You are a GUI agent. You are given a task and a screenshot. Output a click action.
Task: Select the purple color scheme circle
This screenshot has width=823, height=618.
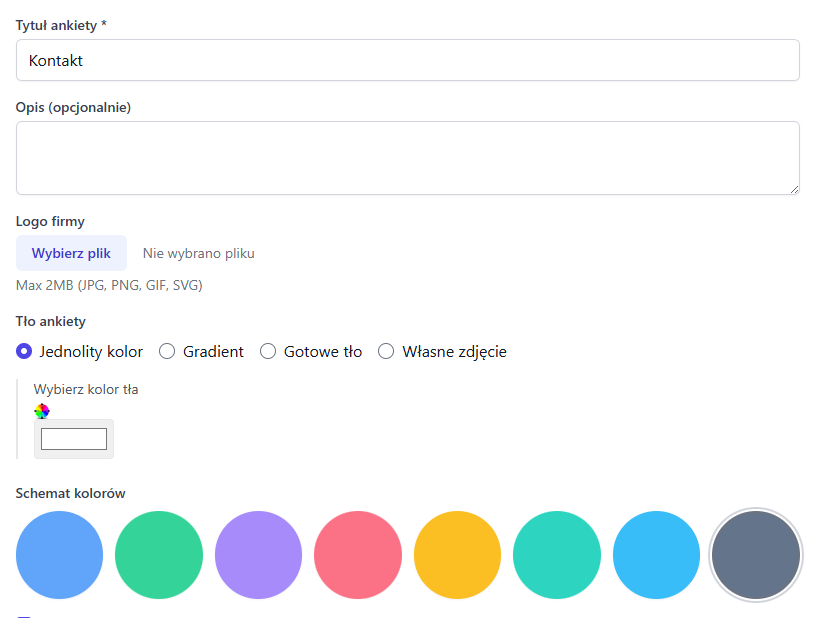tap(258, 555)
